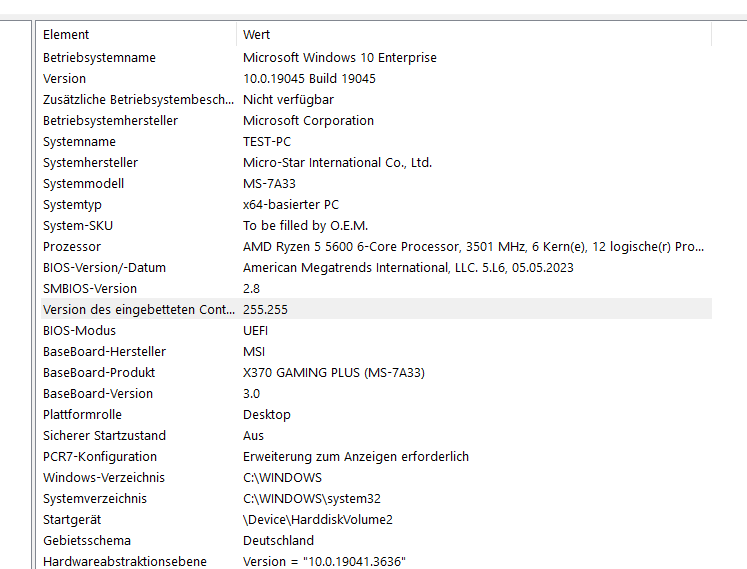Select the Zusätzliche Betriebsystembeschreibung row
This screenshot has width=747, height=569.
coord(376,100)
